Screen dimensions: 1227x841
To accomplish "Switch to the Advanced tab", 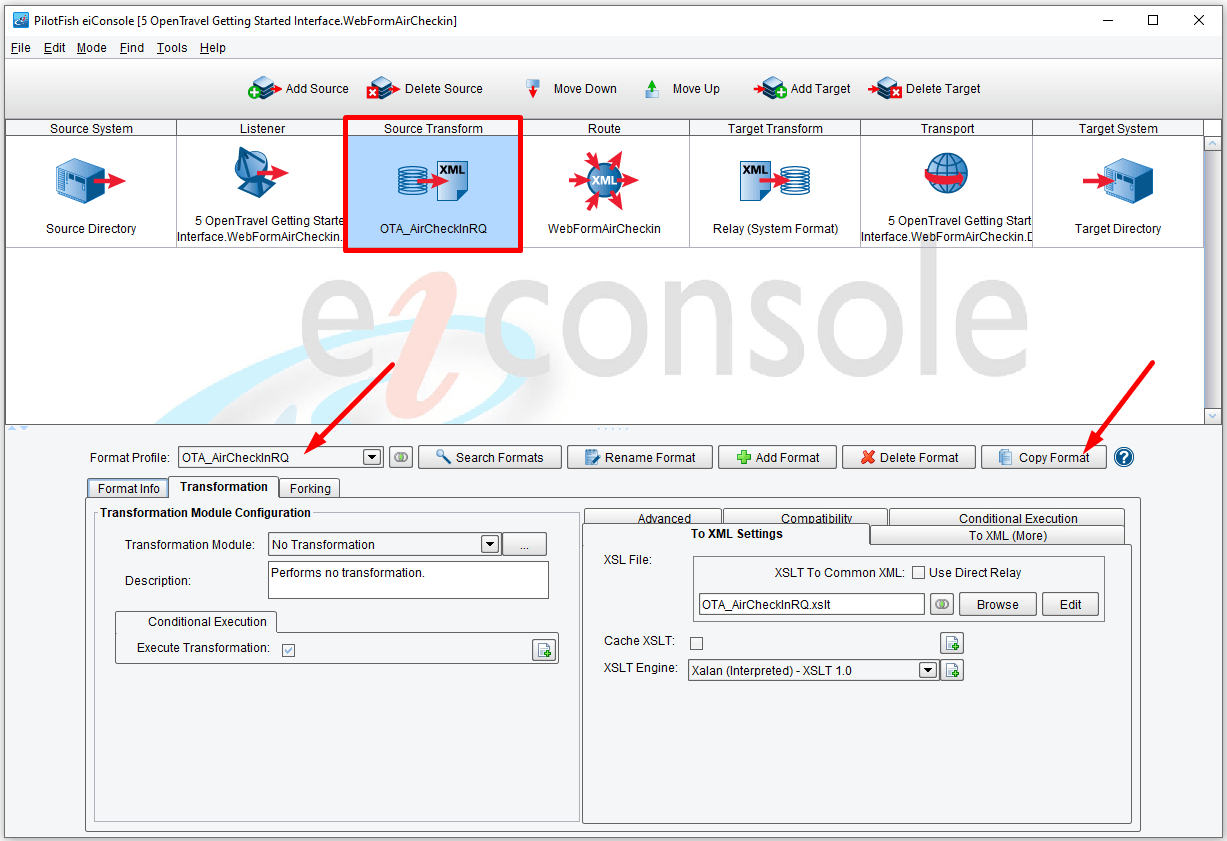I will click(652, 517).
